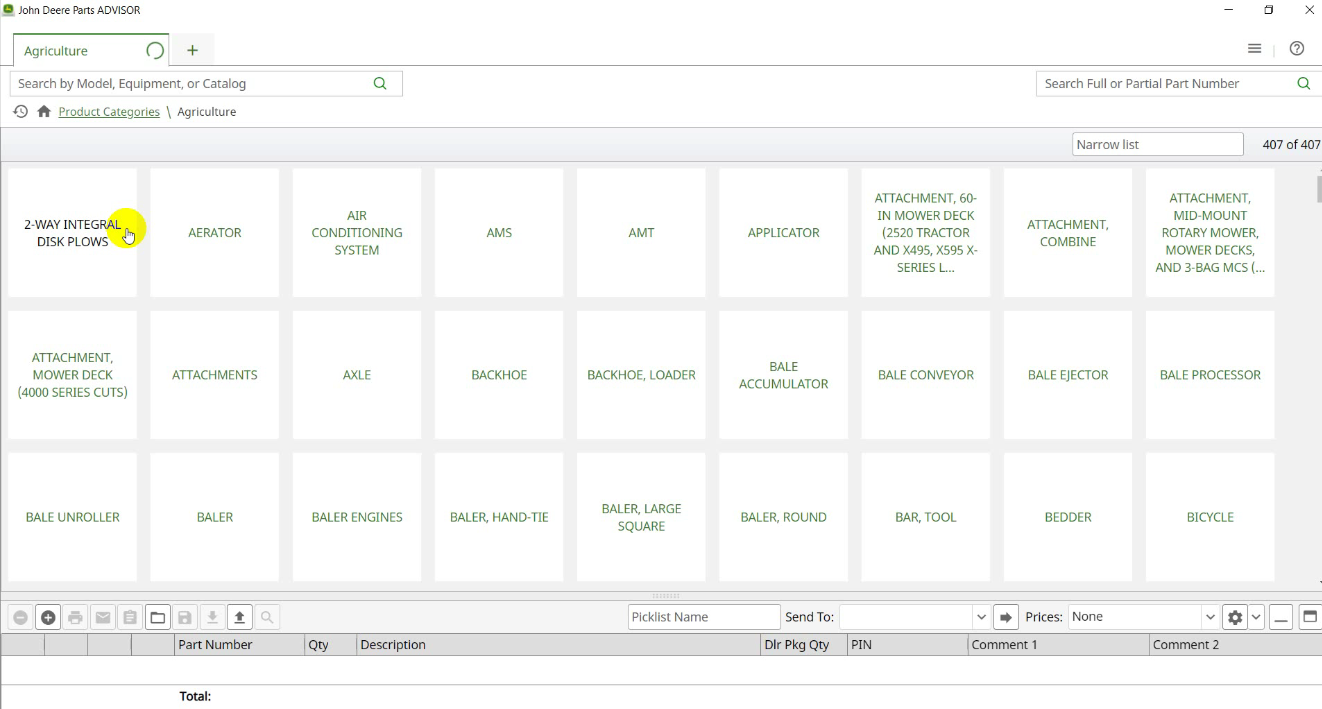1322x709 pixels.
Task: Click the PIN column header
Action: pyautogui.click(x=908, y=645)
